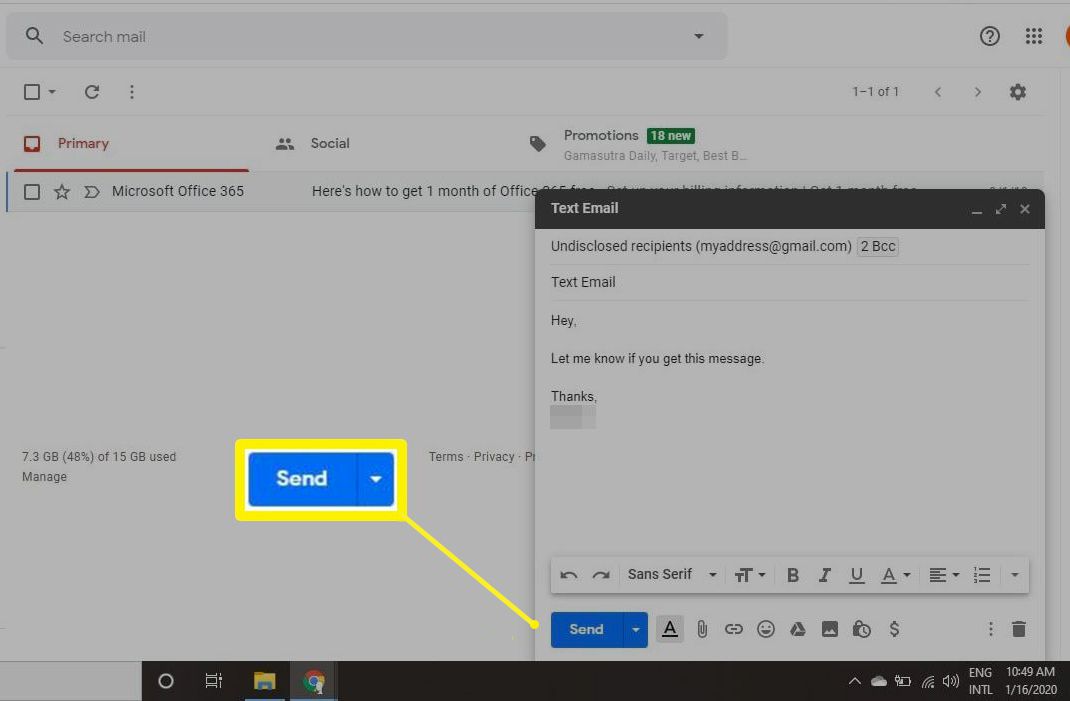Click into the Search mail field
Screen dimensions: 1070x701
(x=368, y=36)
